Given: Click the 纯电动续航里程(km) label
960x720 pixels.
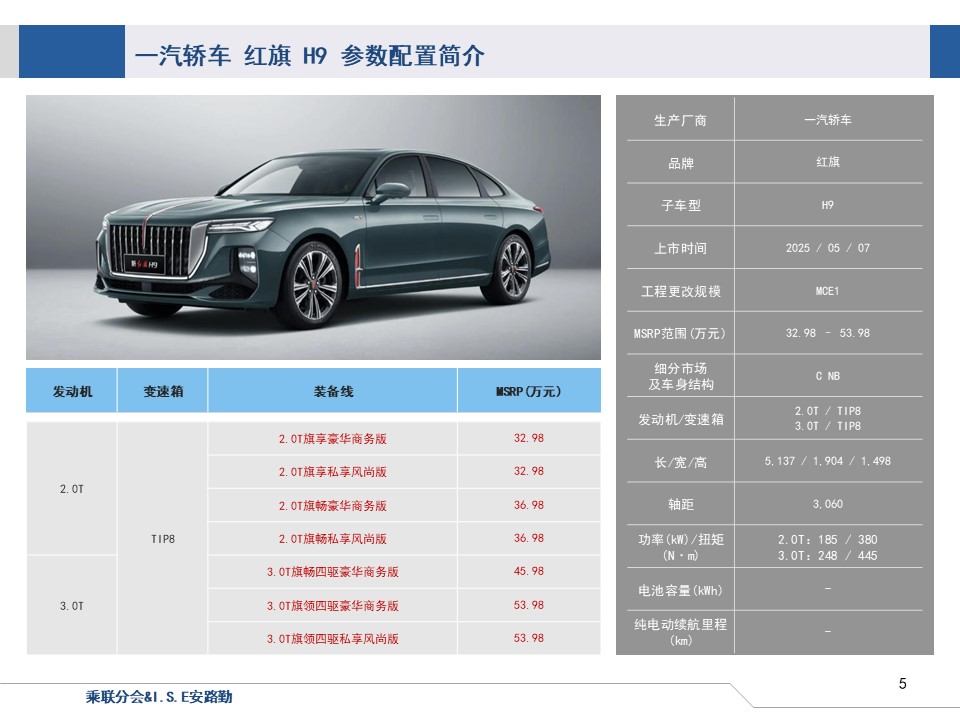Looking at the screenshot, I should tap(680, 632).
